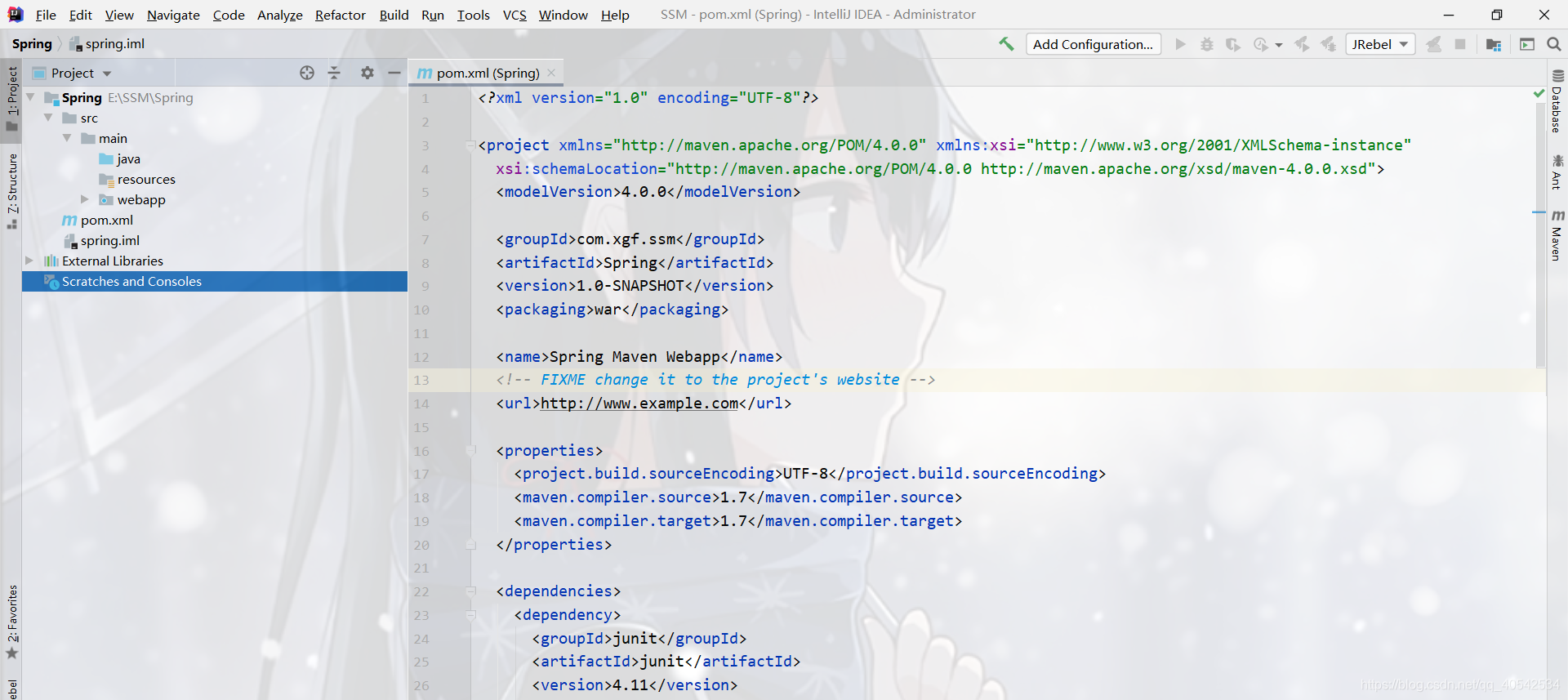Open the Refactor menu

(x=340, y=15)
